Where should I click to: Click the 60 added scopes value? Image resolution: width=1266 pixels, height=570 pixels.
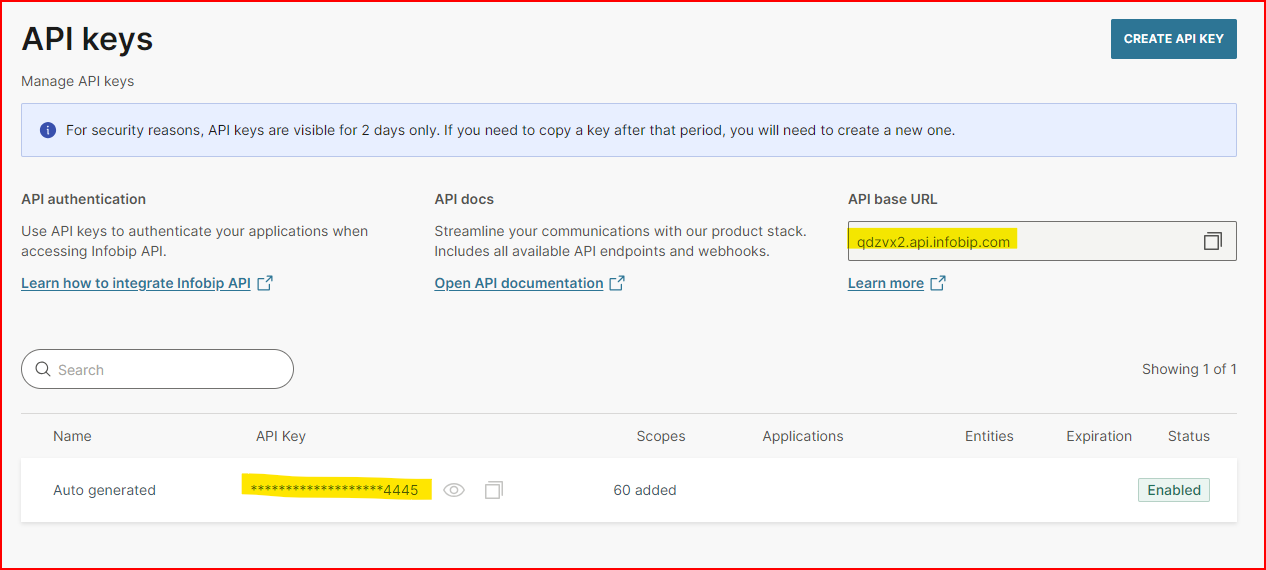pos(645,490)
